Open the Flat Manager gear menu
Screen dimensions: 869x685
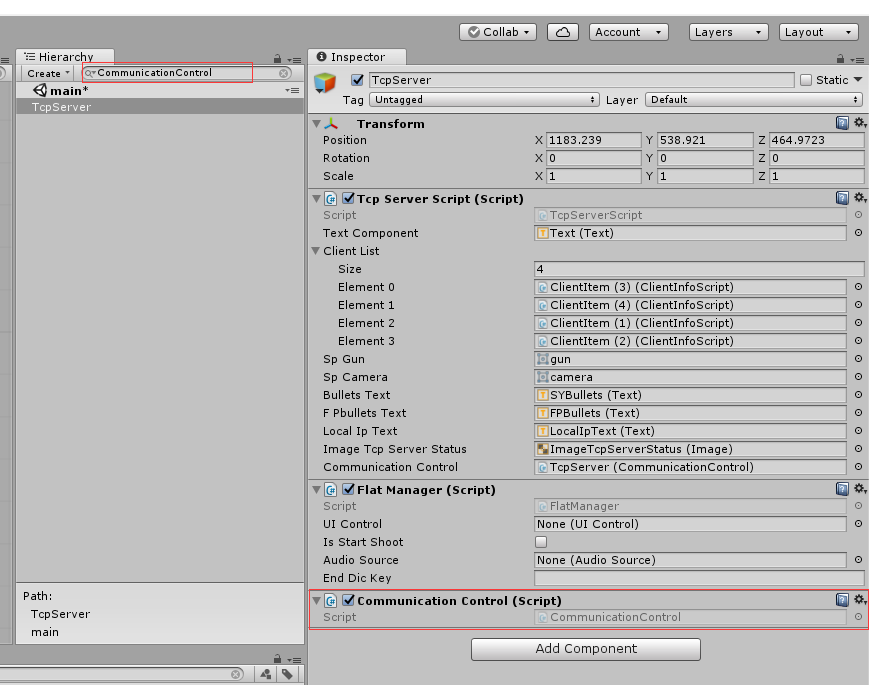860,489
